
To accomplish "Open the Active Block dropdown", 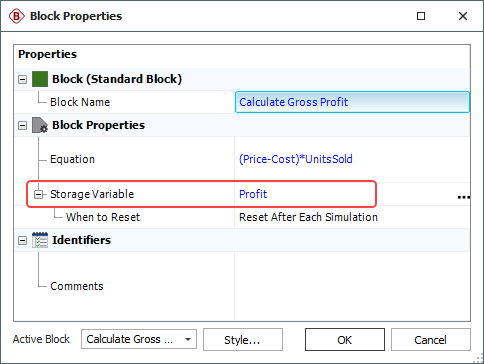I will pyautogui.click(x=139, y=339).
